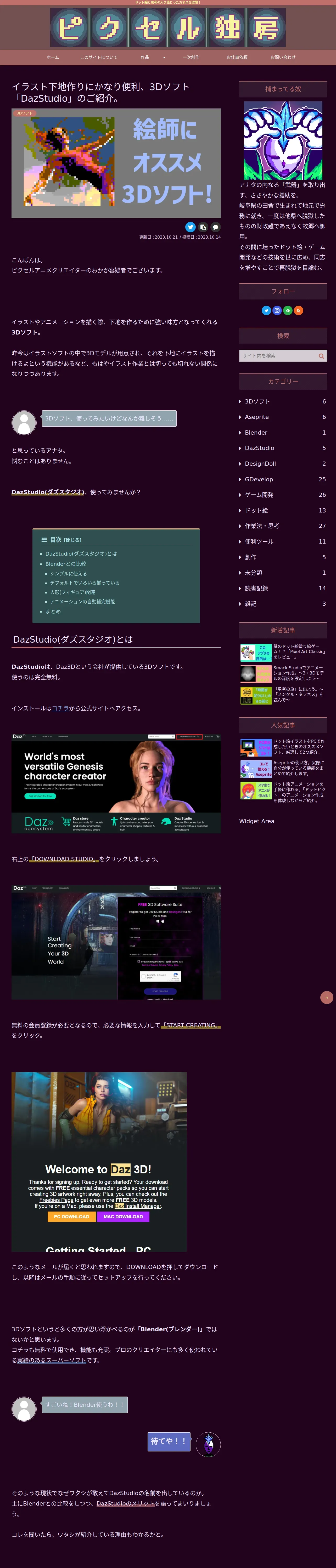
Task: Click the copy-link icon under the header image
Action: 203,227
